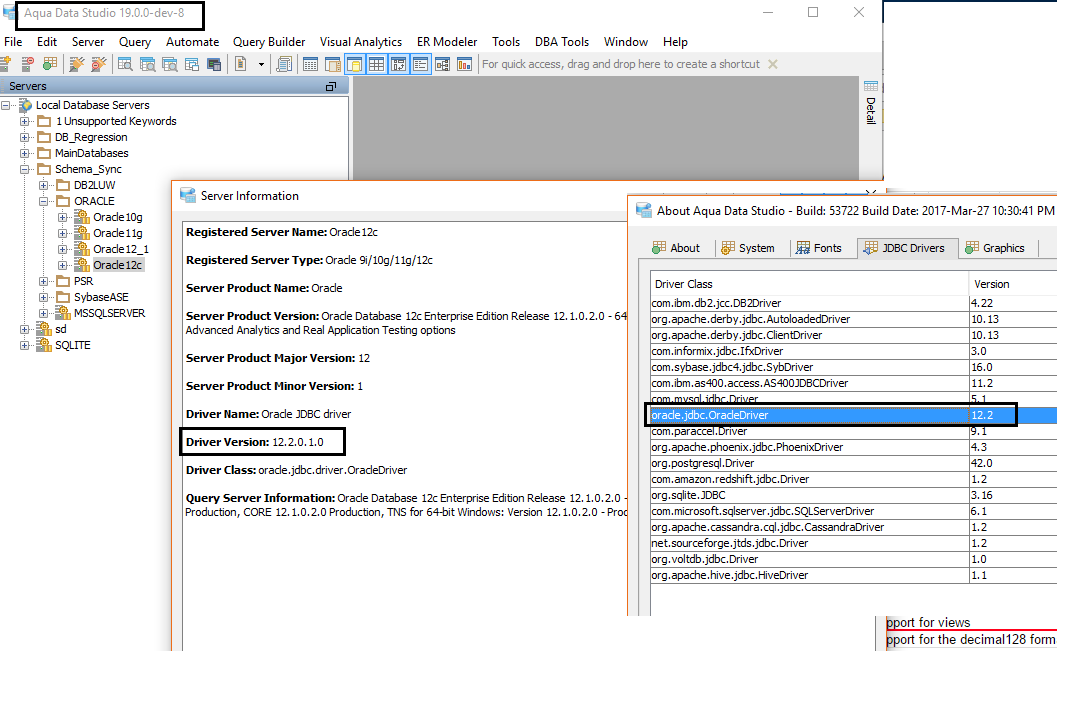1086x706 pixels.
Task: Select the MSSQLSERVER server in tree
Action: [x=109, y=313]
